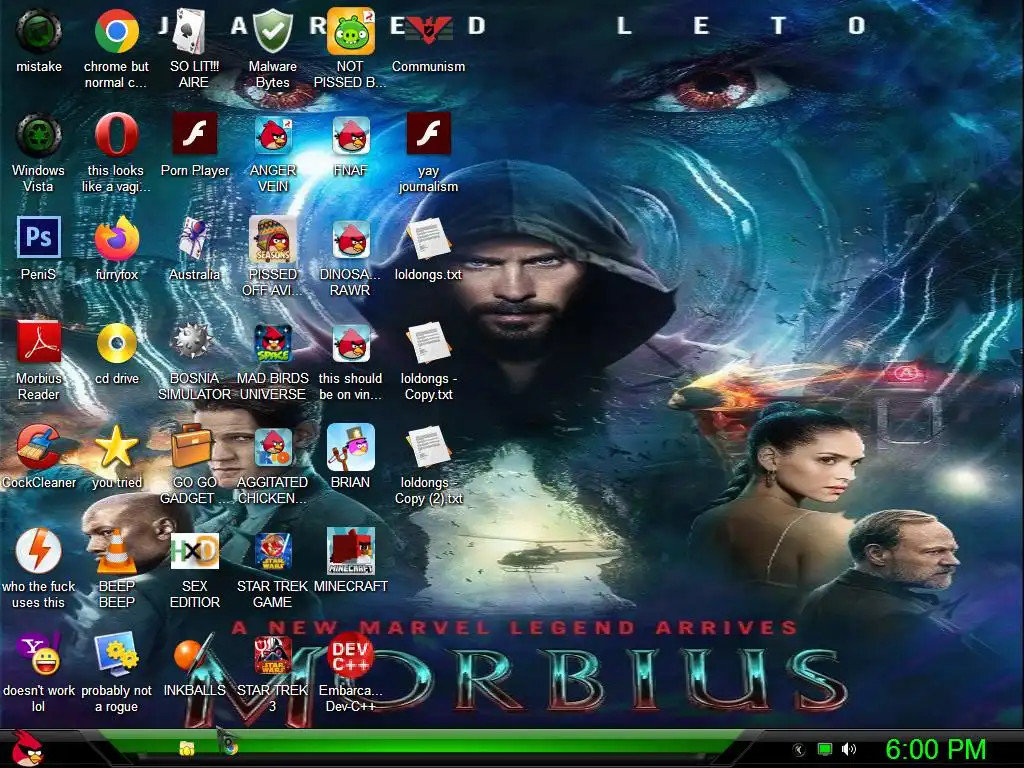Open the 'Windows Vista' recycle bin icon
Screen dimensions: 1024x768
click(x=39, y=135)
